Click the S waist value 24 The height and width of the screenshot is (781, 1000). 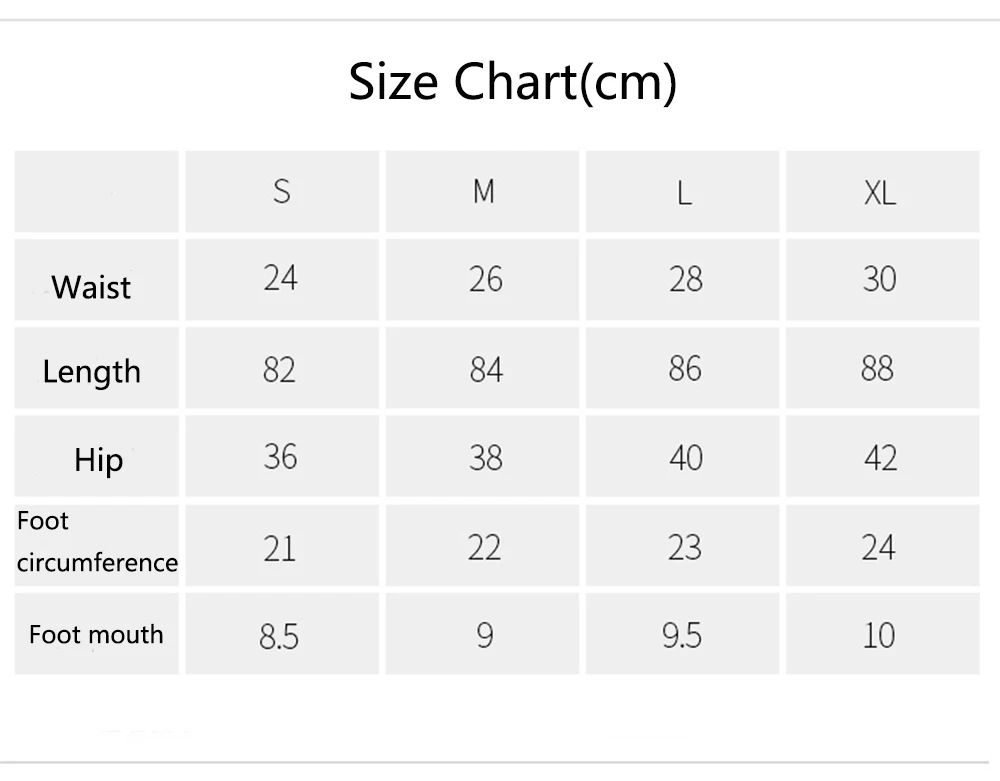pos(281,279)
